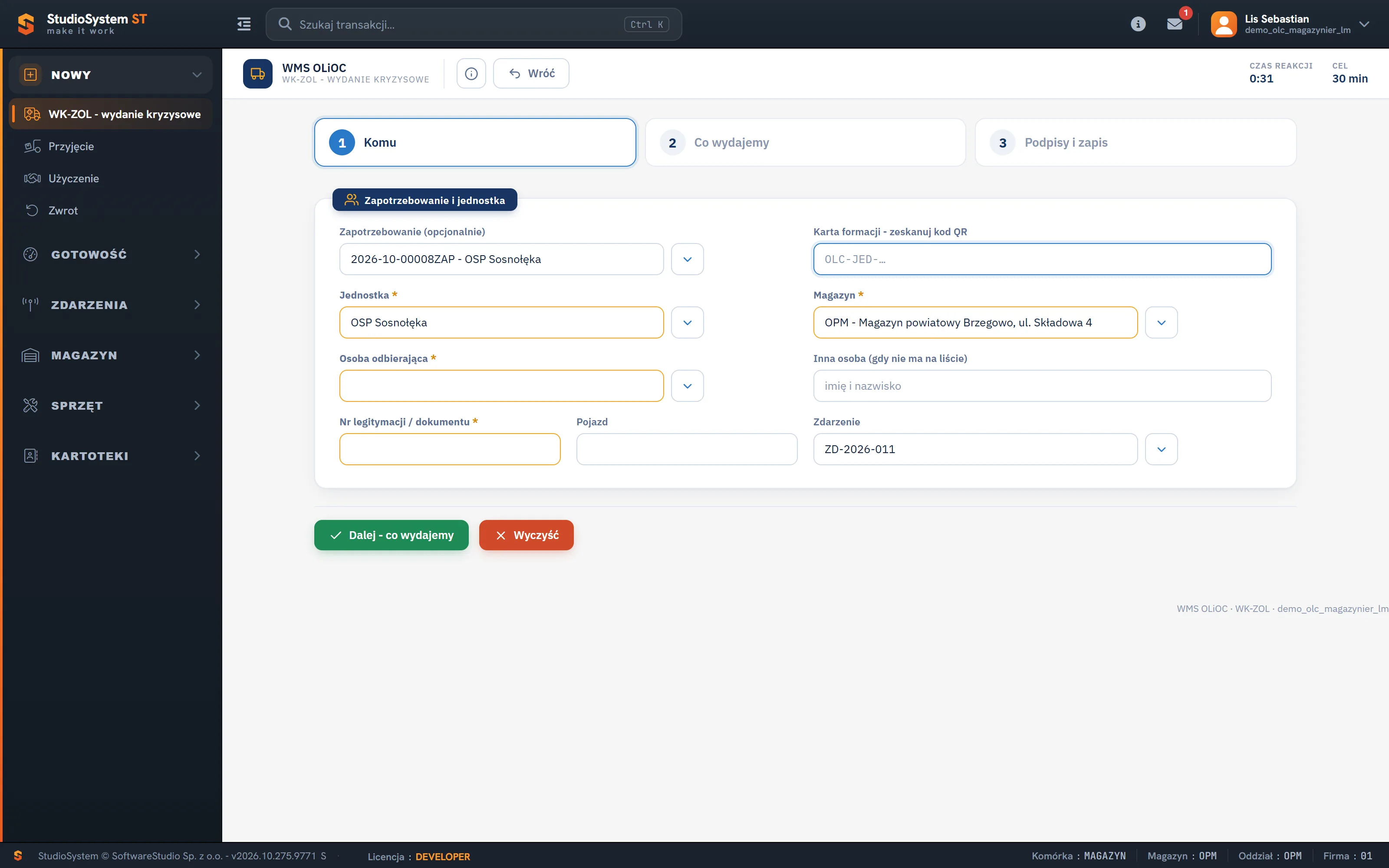Click the warehouse icon next to MAGAZYN

coord(30,355)
